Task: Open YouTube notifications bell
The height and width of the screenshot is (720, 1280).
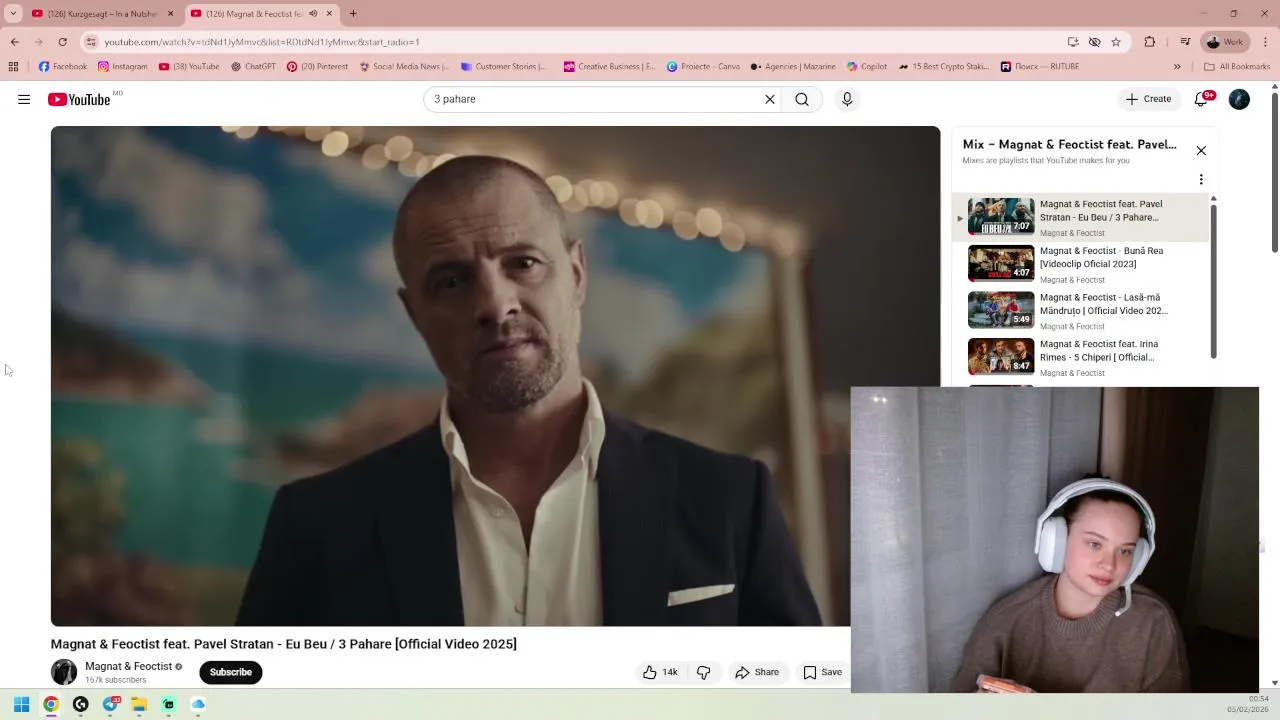Action: 1202,99
